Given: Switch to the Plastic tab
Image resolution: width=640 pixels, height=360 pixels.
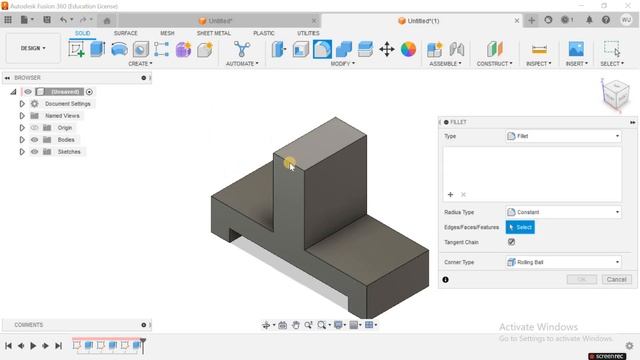Looking at the screenshot, I should [x=264, y=33].
